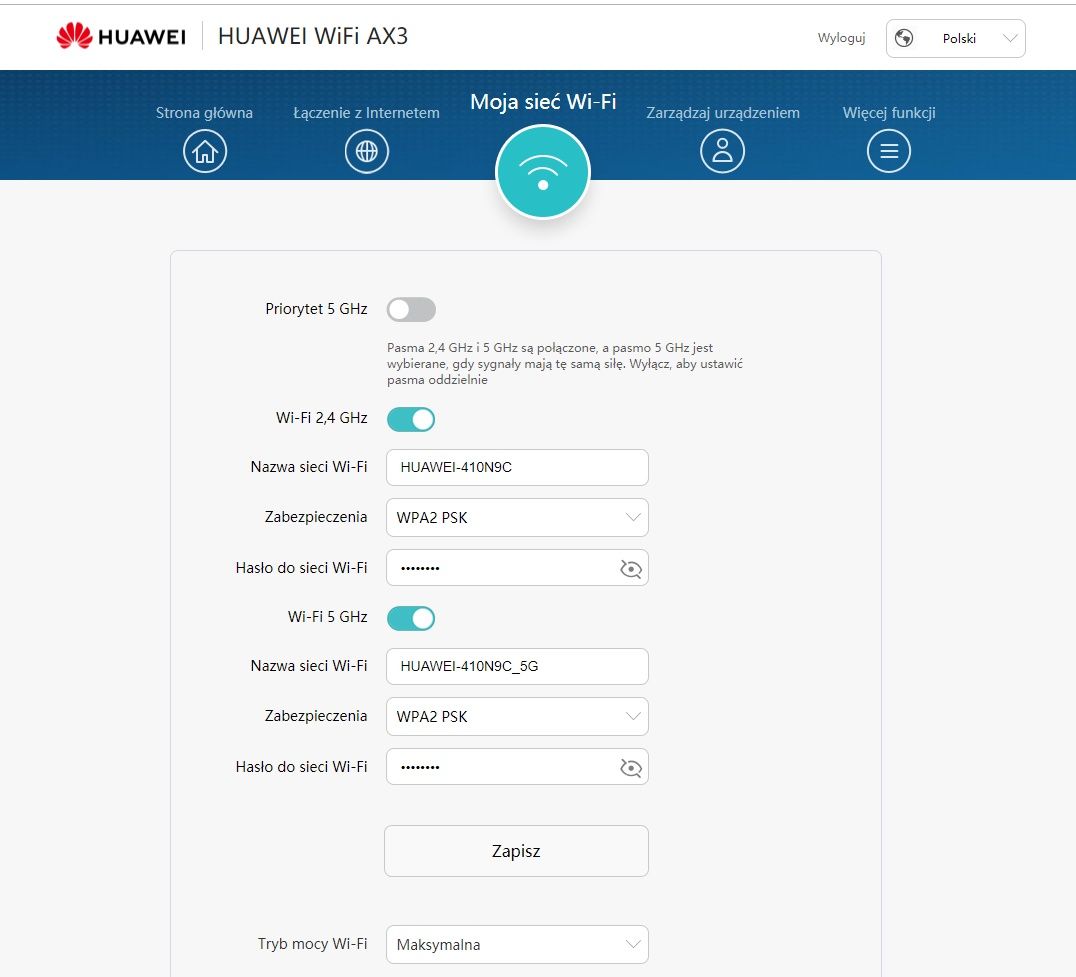Click the Pasma 2,4 GHz description text
This screenshot has width=1076, height=977.
(x=565, y=364)
